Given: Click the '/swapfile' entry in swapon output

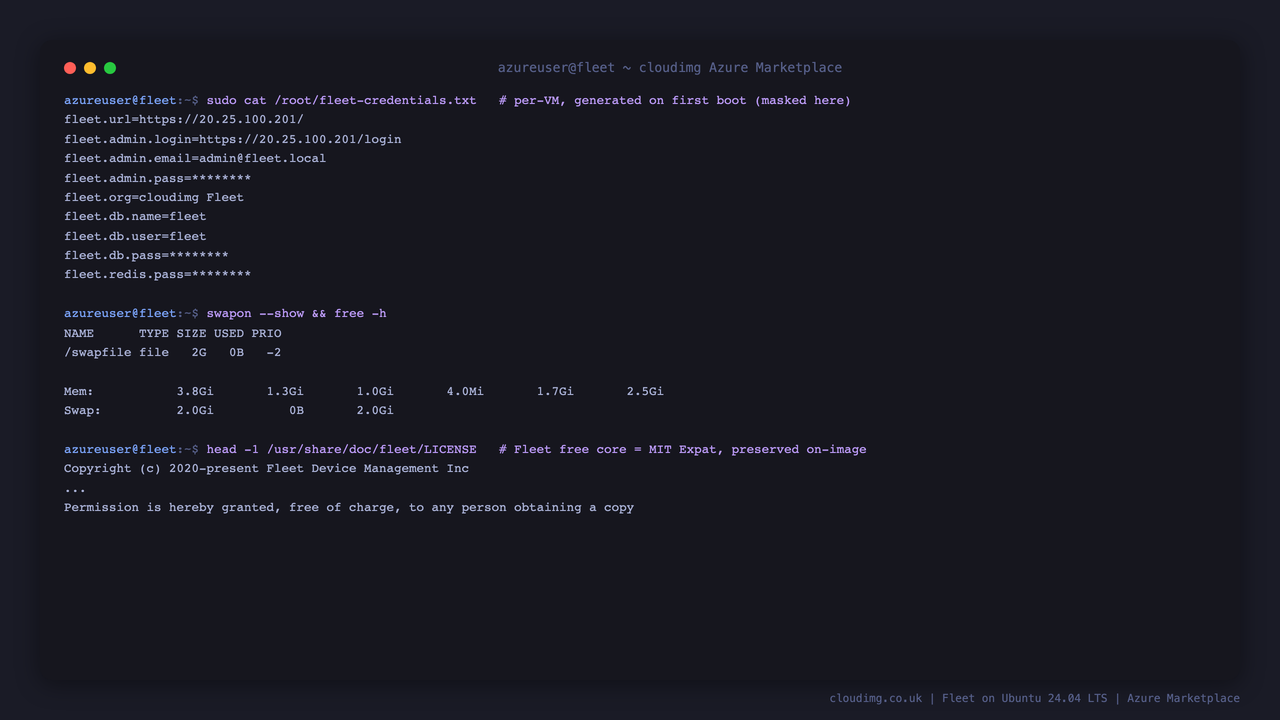Looking at the screenshot, I should (98, 352).
